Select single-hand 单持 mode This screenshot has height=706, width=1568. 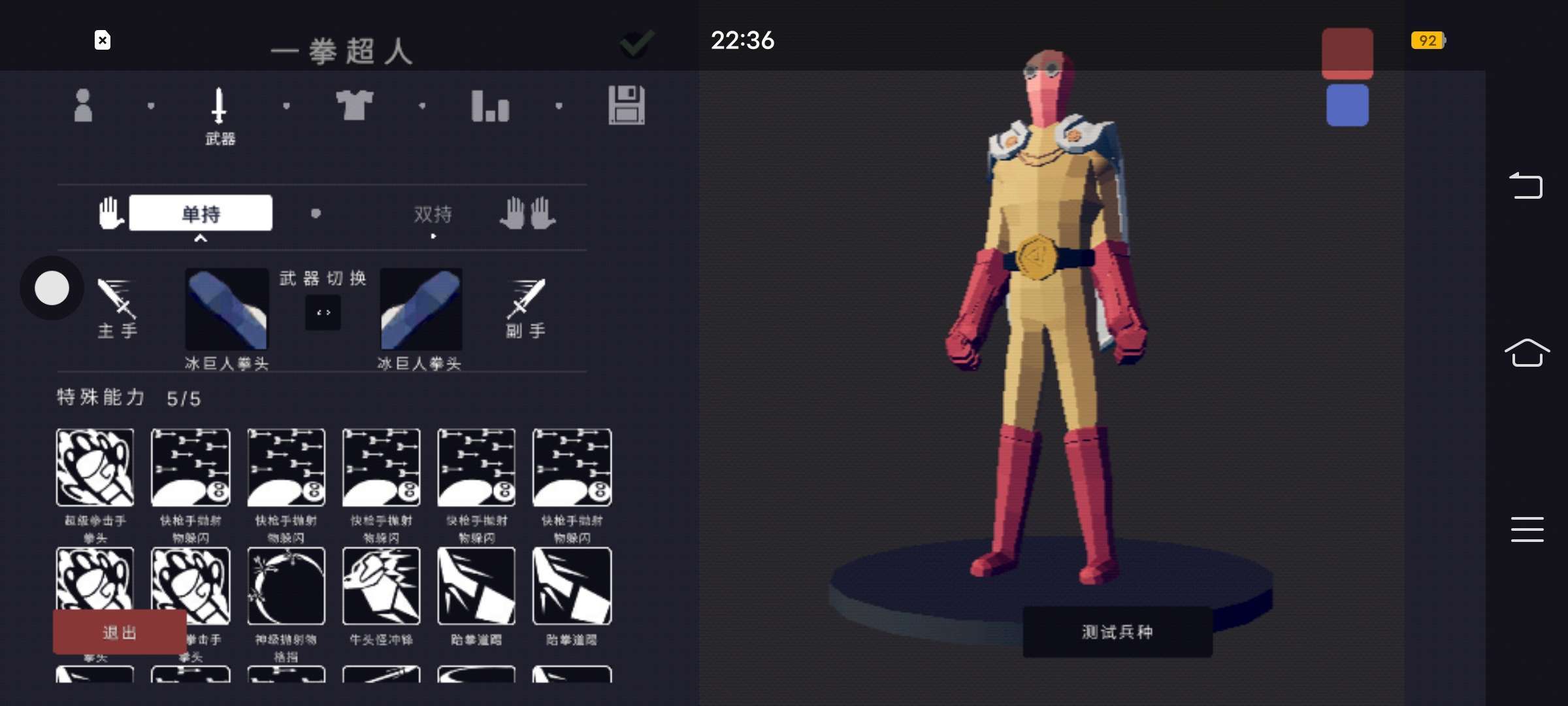(201, 213)
